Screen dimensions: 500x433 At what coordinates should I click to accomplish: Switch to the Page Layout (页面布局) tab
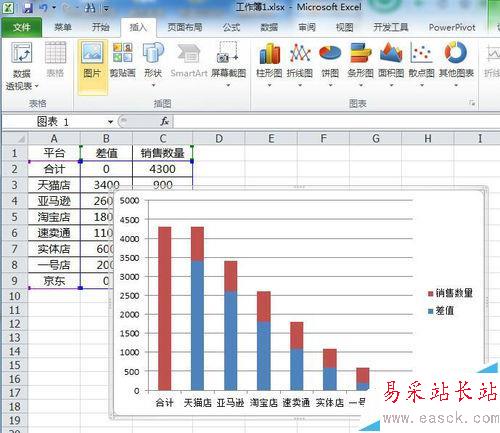[x=185, y=27]
